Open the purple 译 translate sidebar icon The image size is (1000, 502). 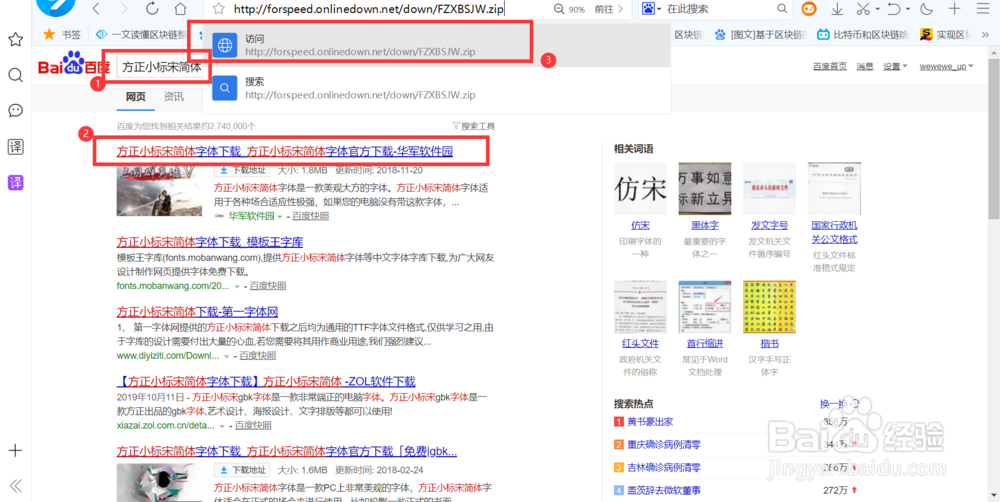coord(15,182)
